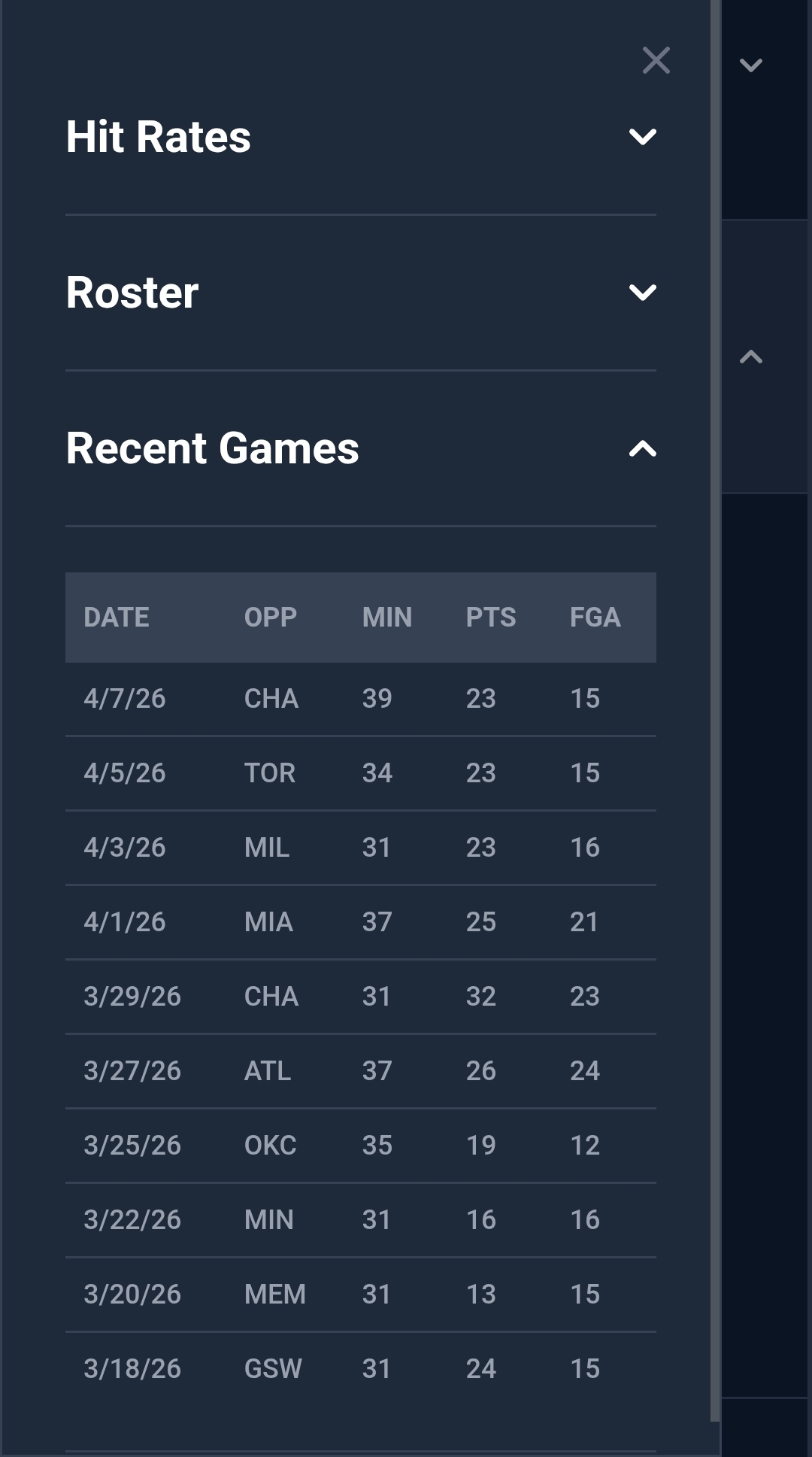
Task: Close the player details panel
Action: [656, 60]
